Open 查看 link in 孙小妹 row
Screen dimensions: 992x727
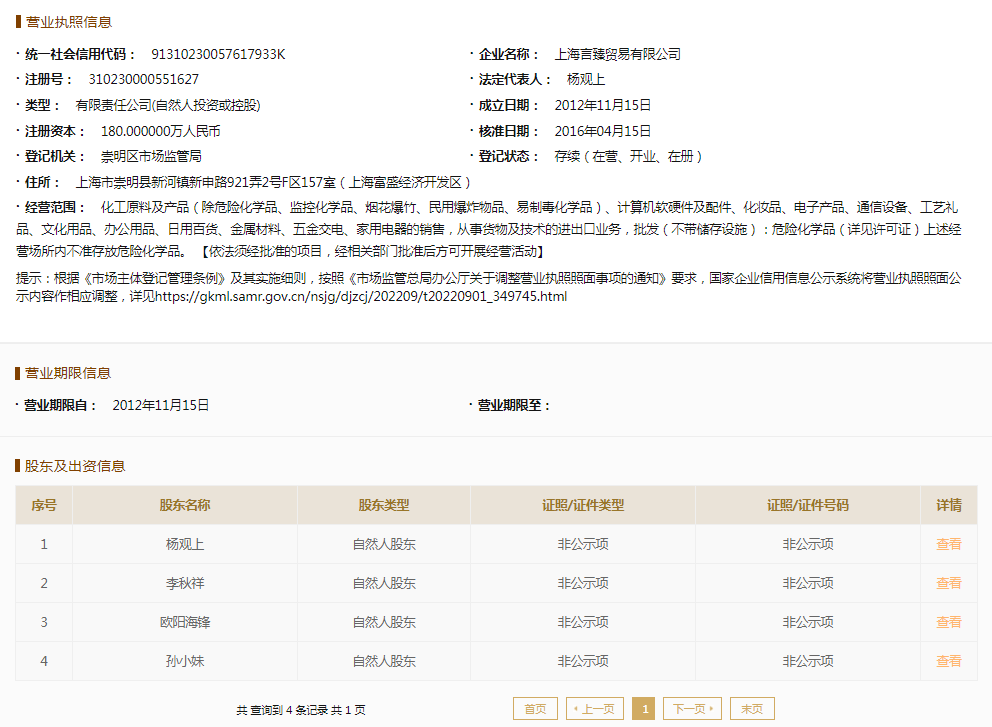(x=948, y=661)
